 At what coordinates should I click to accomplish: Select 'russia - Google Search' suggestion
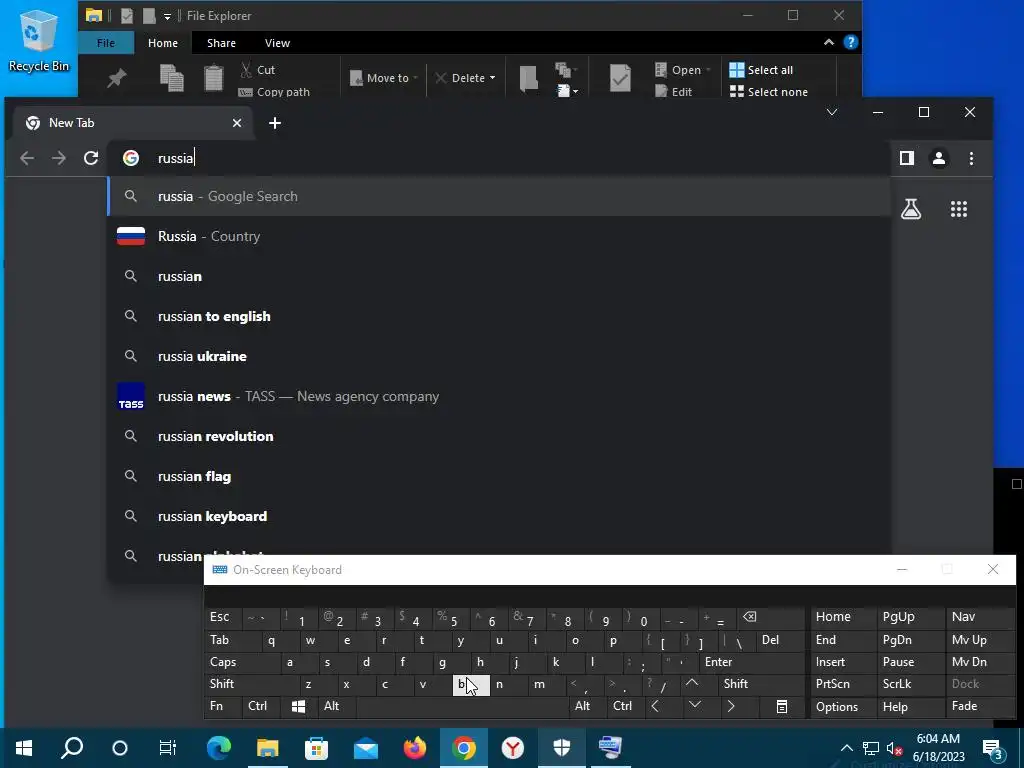(x=499, y=197)
